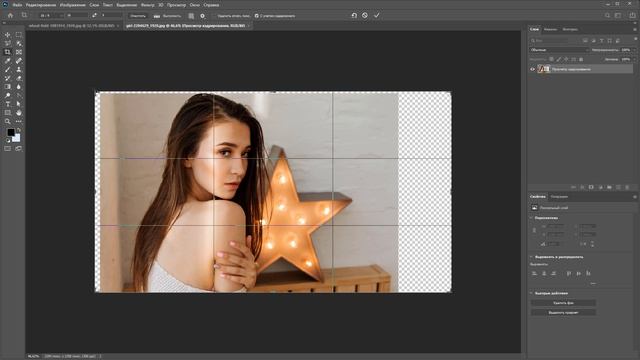Image resolution: width=640 pixels, height=360 pixels.
Task: Toggle layer filtering switch on
Action: coord(636,39)
